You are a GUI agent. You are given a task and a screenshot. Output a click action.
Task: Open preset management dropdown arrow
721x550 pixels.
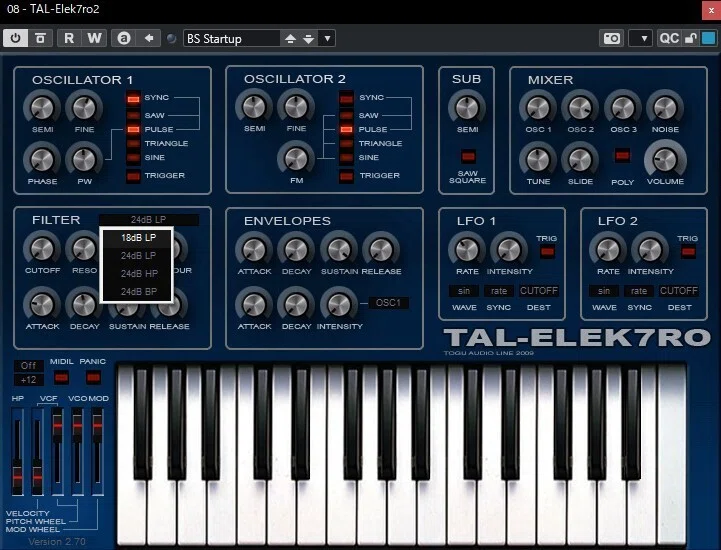point(327,39)
